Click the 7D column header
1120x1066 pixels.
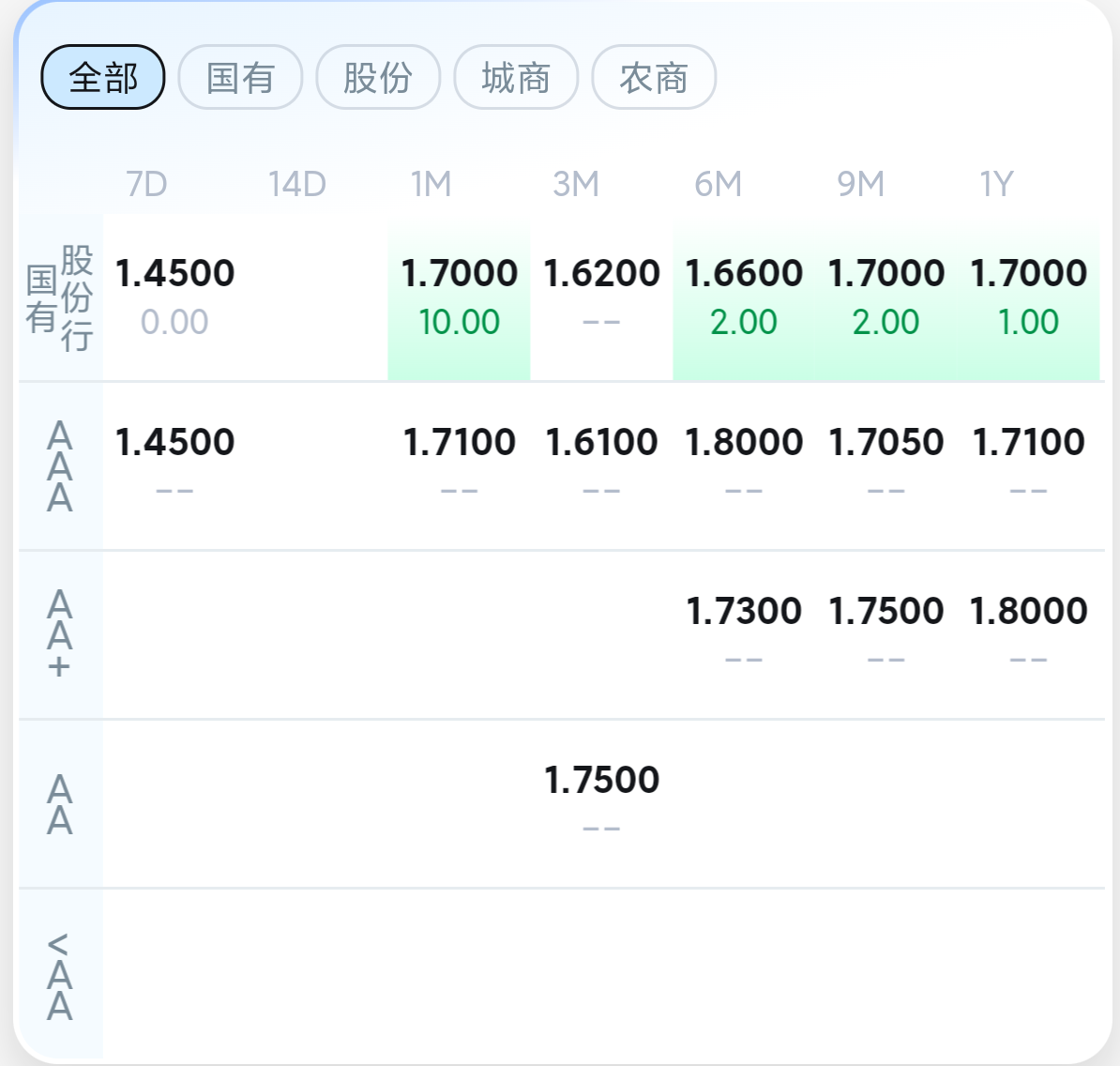[x=146, y=184]
